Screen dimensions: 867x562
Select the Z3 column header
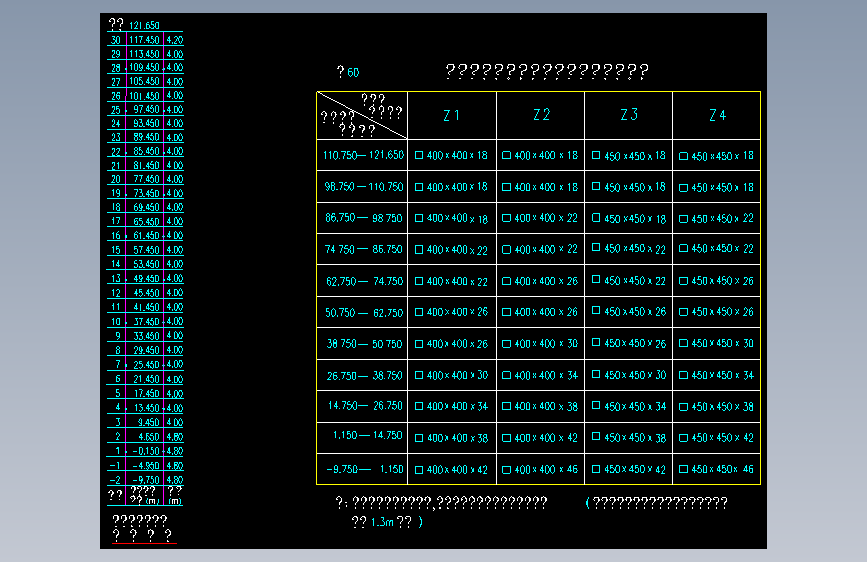[x=629, y=115]
